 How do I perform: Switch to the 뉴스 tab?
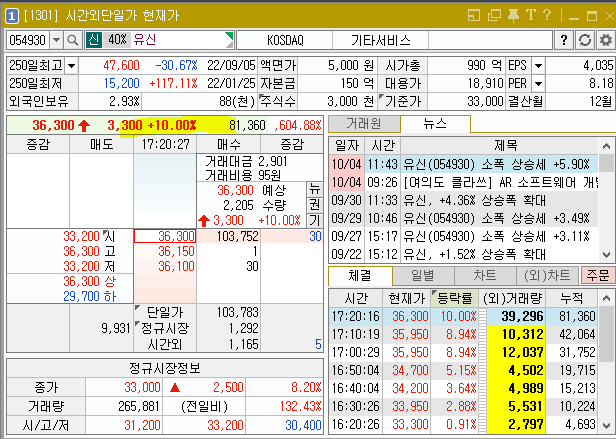[435, 124]
